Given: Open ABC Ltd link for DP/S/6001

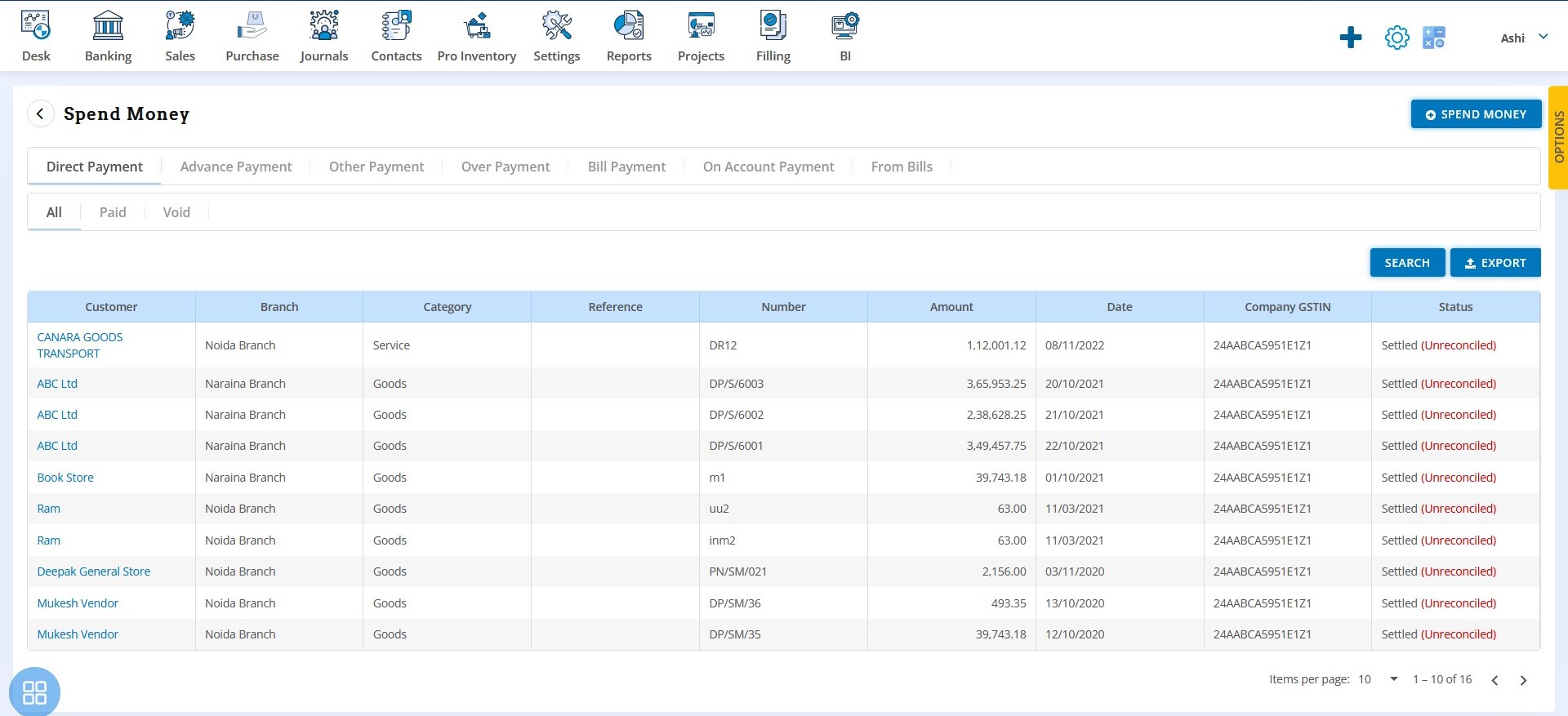Looking at the screenshot, I should point(57,446).
